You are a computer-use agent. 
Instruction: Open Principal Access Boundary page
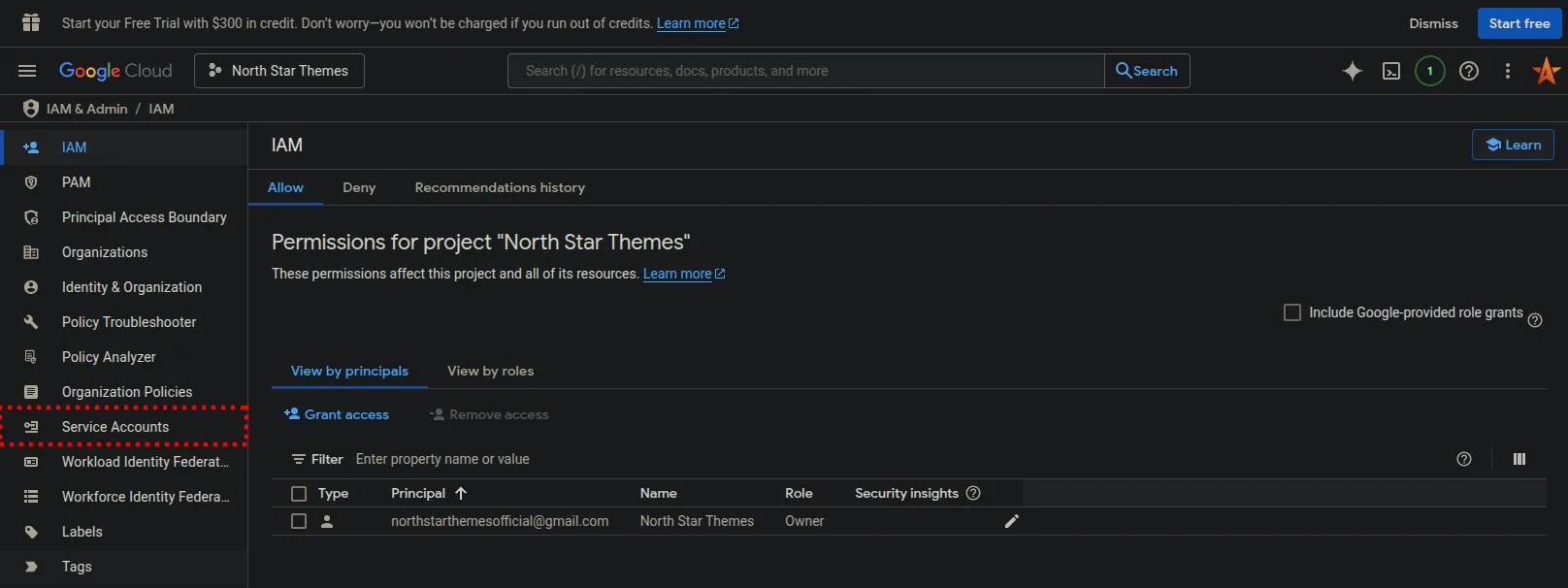[123, 217]
